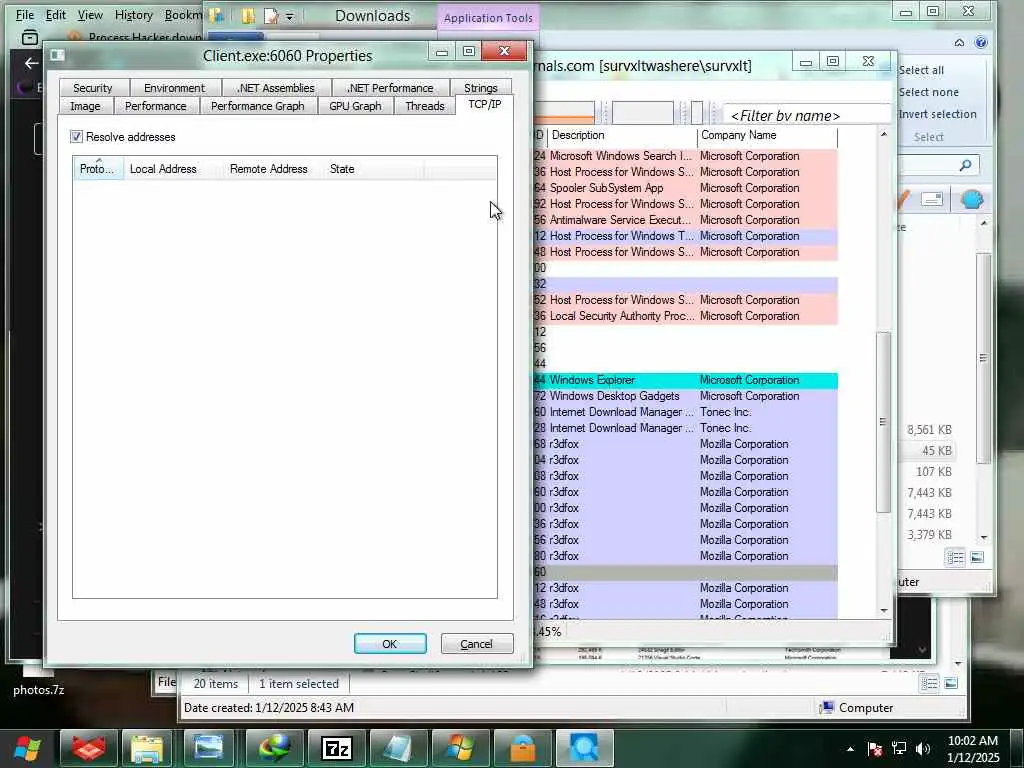Open the GPU Graph tab
The width and height of the screenshot is (1024, 768).
[x=355, y=106]
